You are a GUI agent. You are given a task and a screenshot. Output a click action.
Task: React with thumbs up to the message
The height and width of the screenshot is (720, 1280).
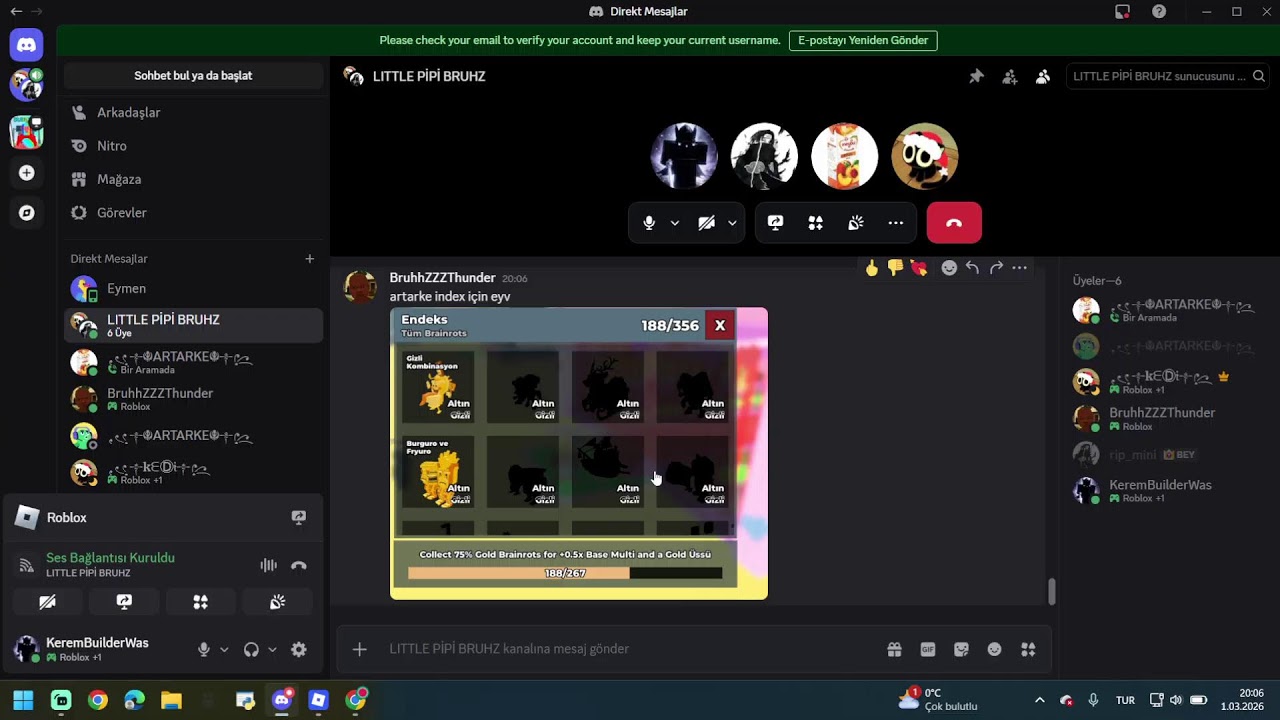pyautogui.click(x=872, y=268)
